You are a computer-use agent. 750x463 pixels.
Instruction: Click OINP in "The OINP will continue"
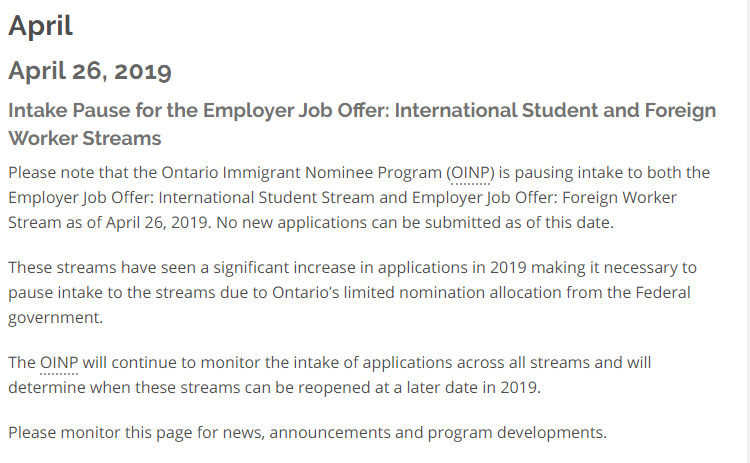pyautogui.click(x=59, y=362)
